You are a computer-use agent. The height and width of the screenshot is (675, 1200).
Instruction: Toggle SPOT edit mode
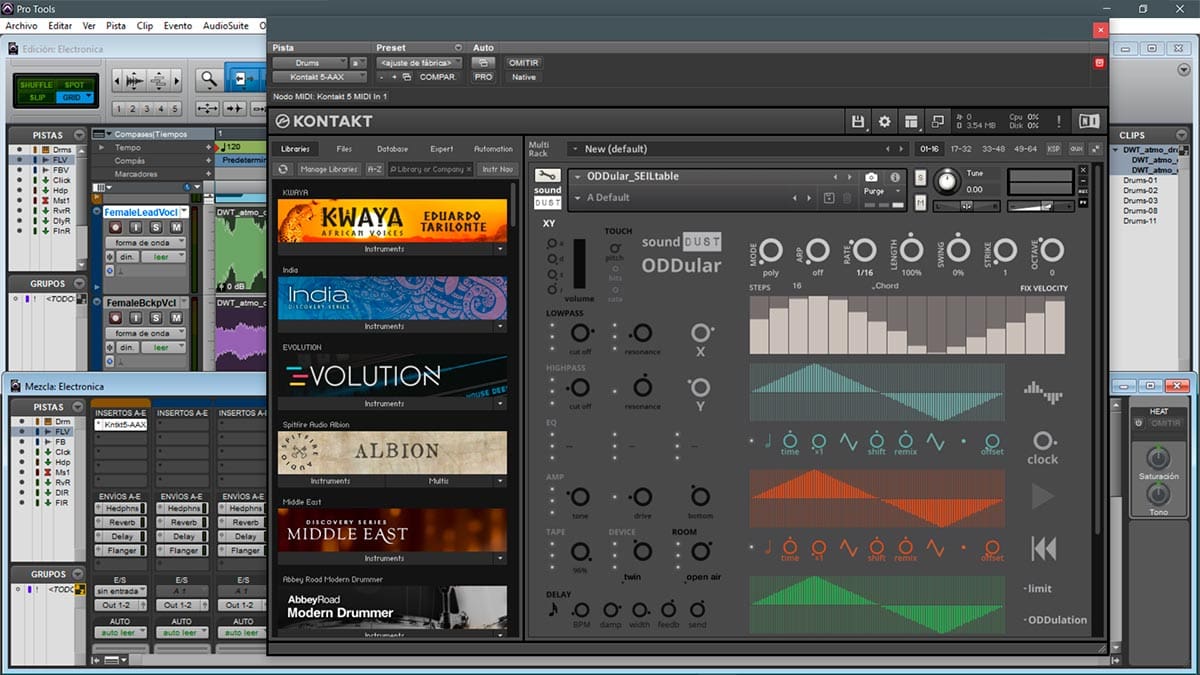74,85
